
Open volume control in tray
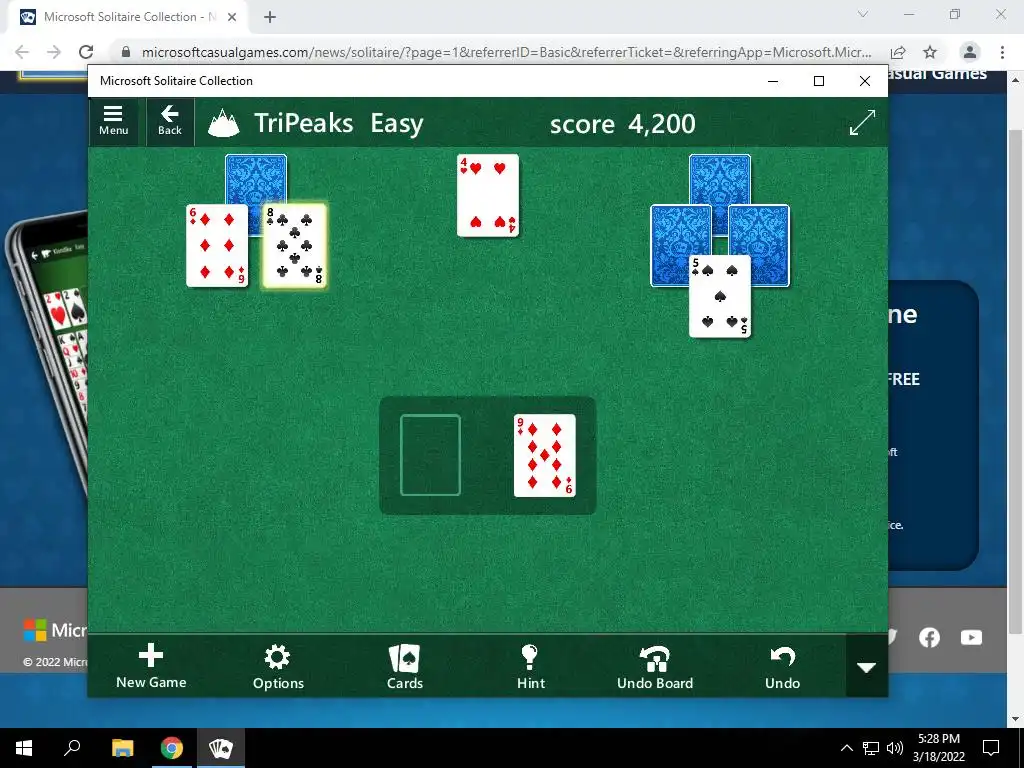[895, 748]
